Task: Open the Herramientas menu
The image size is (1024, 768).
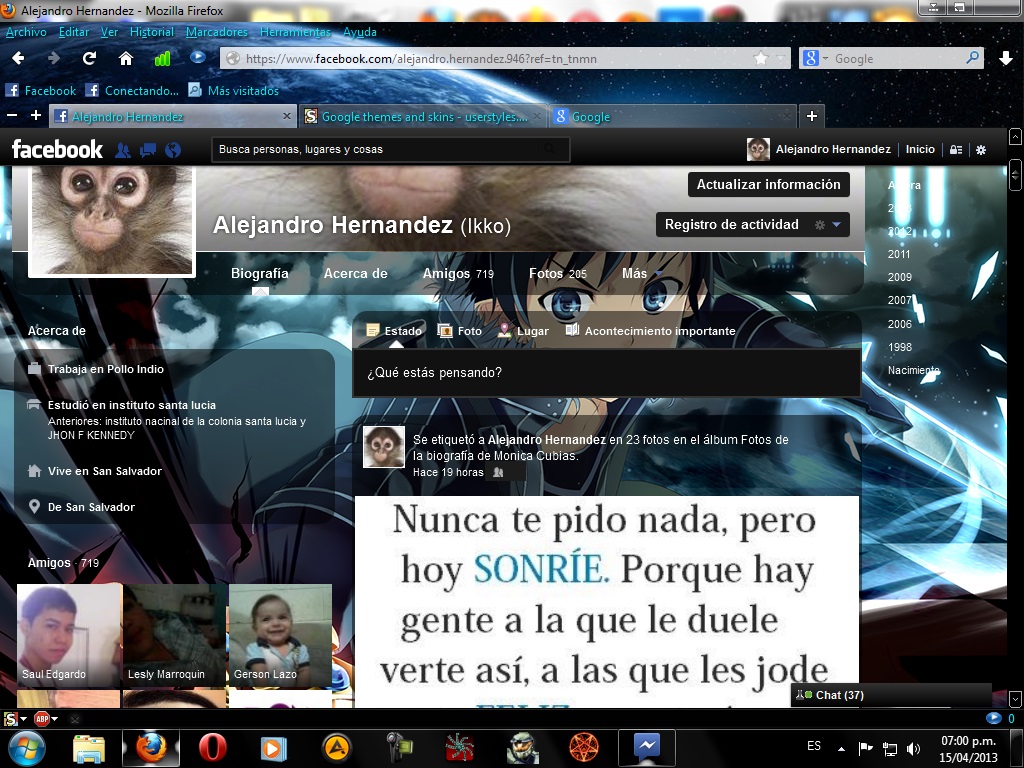Action: click(x=295, y=31)
